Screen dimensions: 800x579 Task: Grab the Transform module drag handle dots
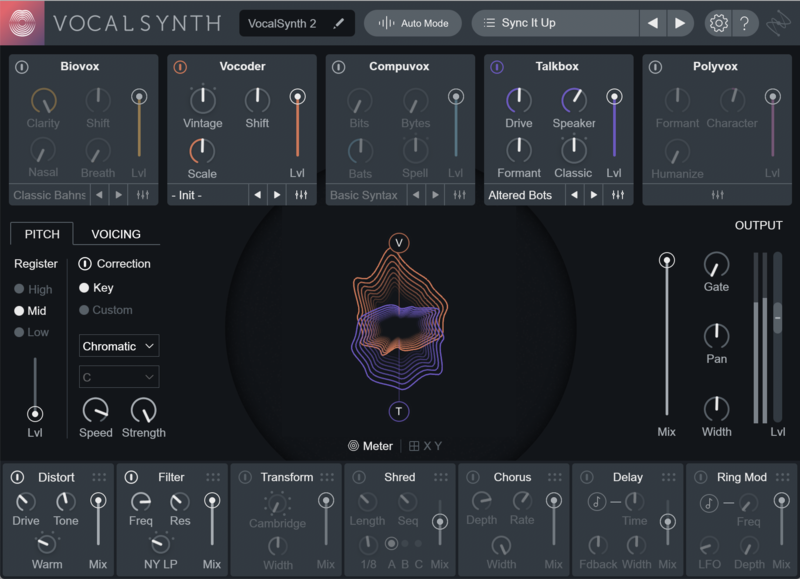click(x=327, y=477)
